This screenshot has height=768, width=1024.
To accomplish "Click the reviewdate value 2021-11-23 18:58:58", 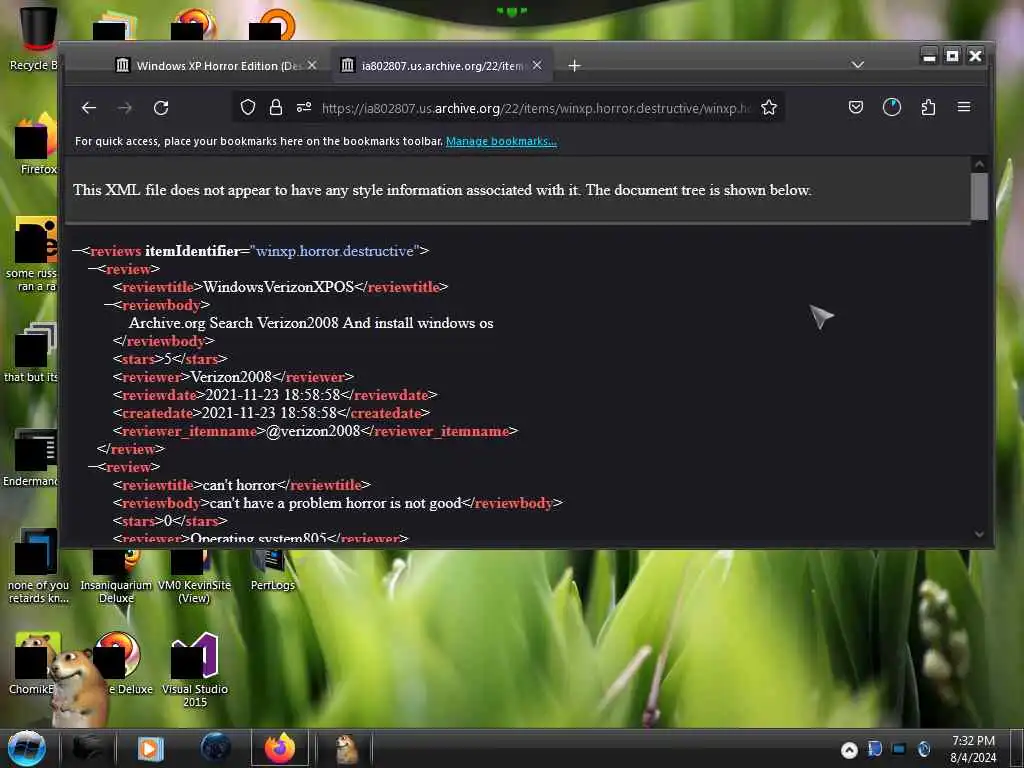I will 272,395.
